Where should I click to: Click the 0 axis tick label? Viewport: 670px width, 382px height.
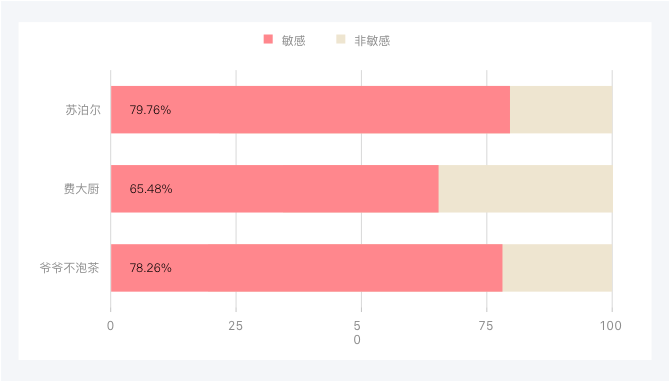click(110, 326)
